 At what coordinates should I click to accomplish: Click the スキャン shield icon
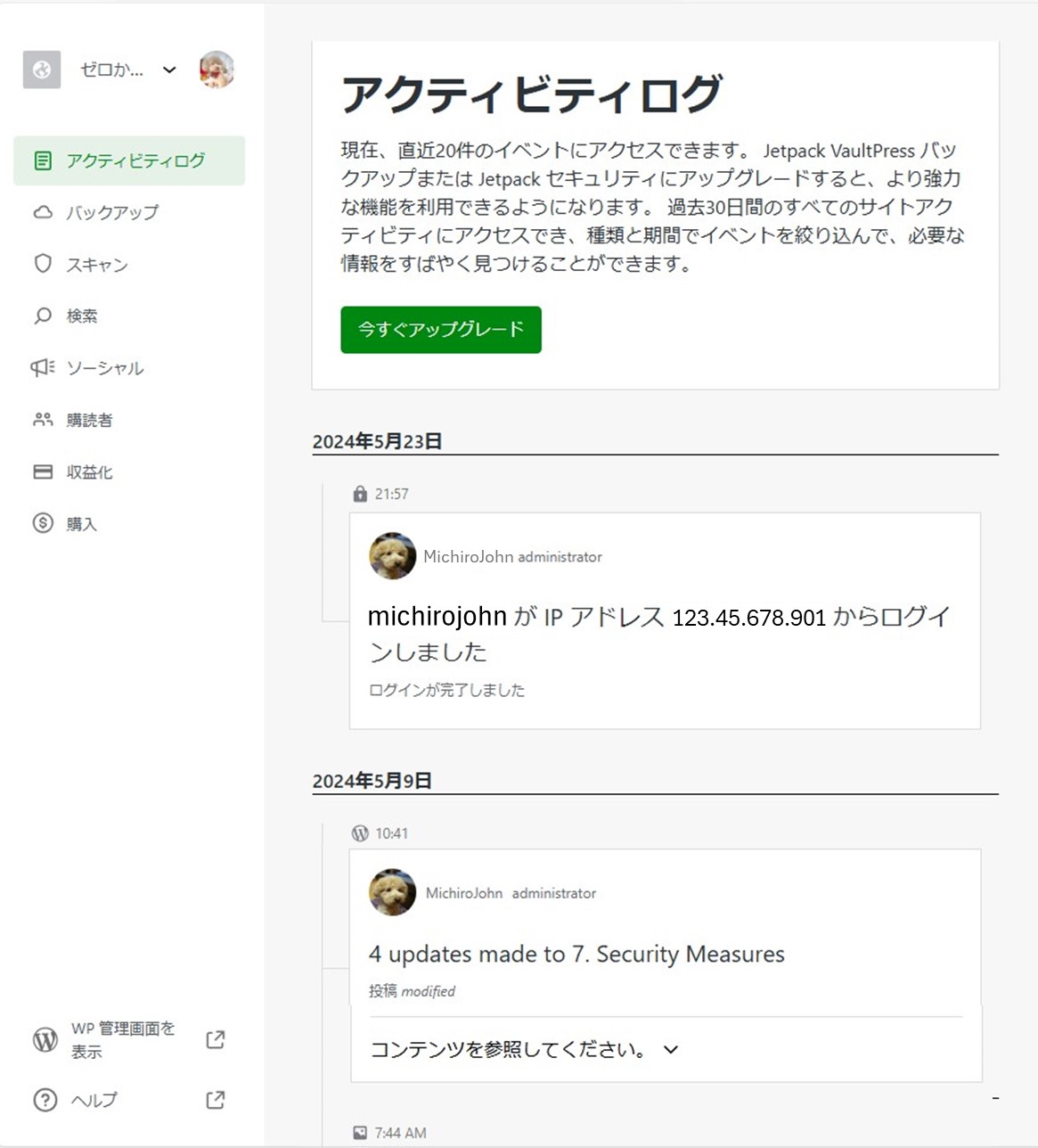(x=43, y=264)
